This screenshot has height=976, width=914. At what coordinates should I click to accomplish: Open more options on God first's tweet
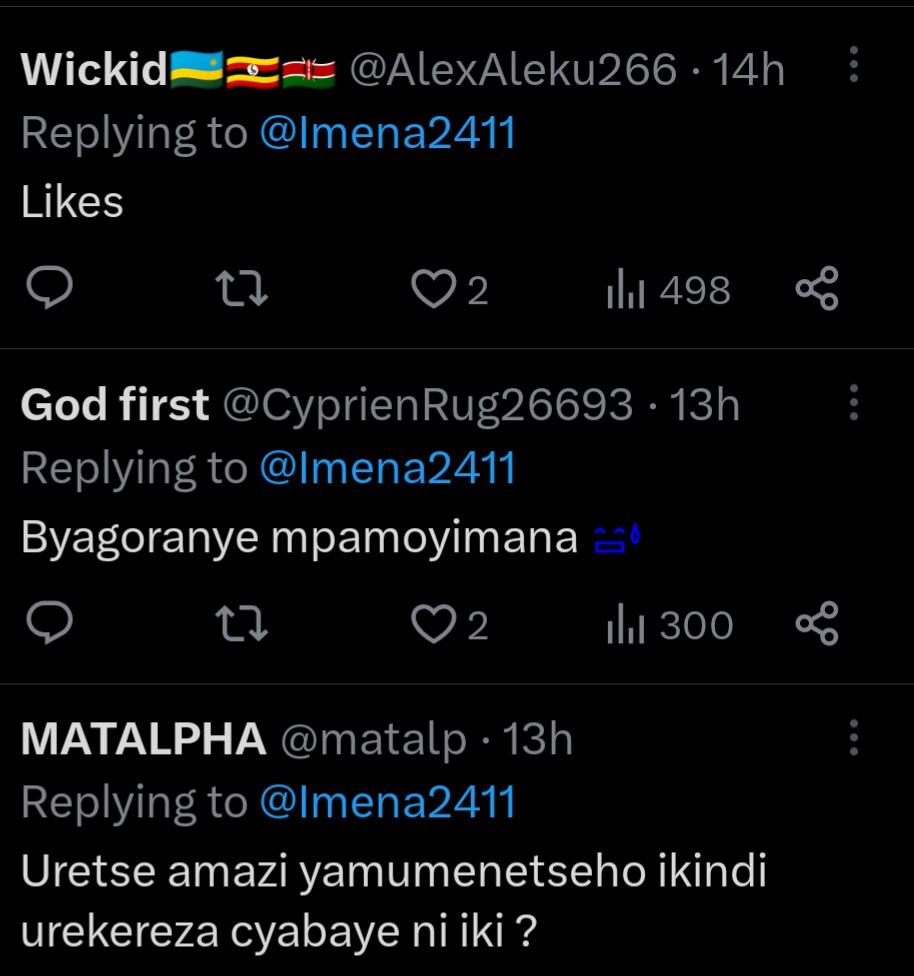pyautogui.click(x=853, y=401)
